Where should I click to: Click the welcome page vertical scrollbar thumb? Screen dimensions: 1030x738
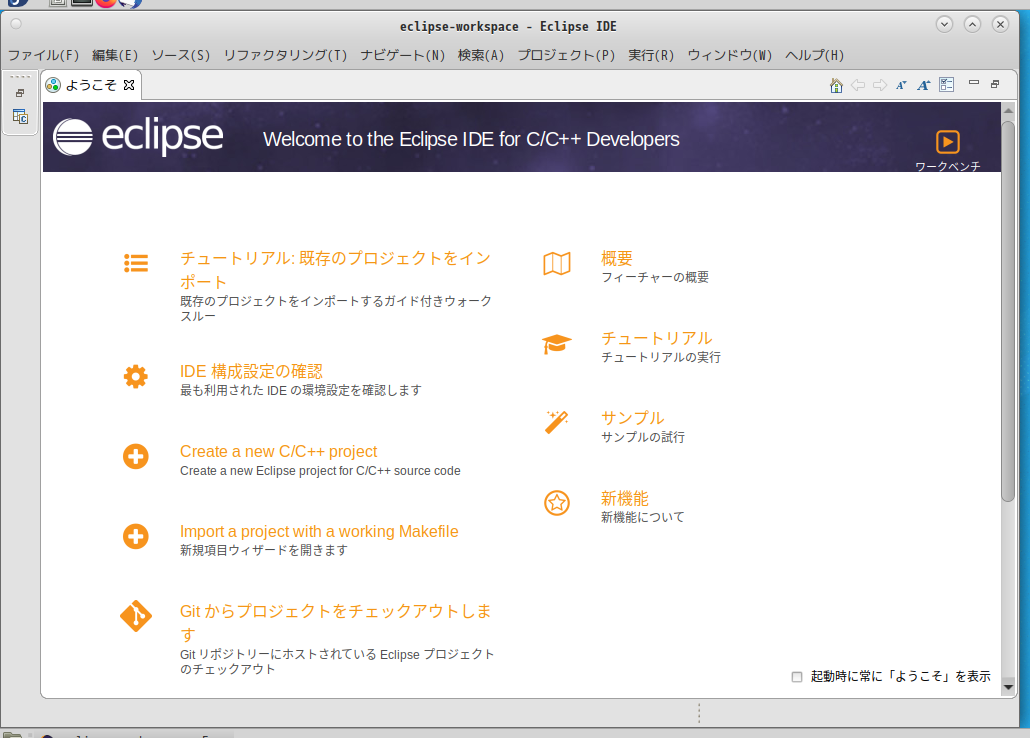click(x=1008, y=311)
